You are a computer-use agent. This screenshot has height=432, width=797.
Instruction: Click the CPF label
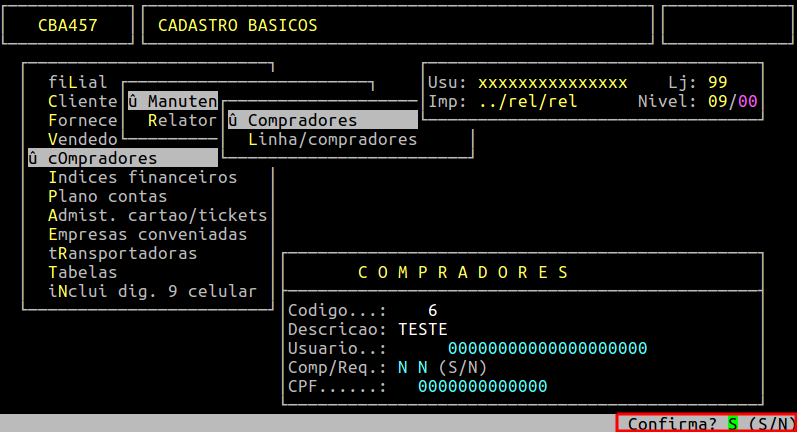[x=338, y=386]
